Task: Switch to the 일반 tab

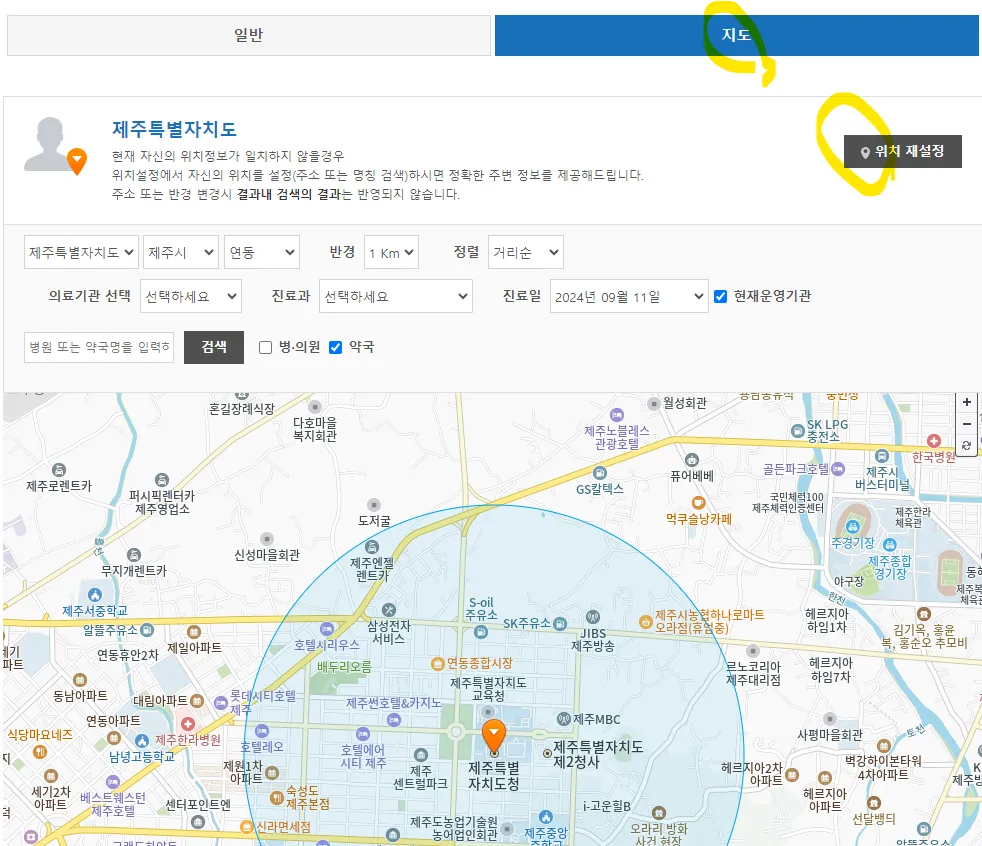Action: 250,35
